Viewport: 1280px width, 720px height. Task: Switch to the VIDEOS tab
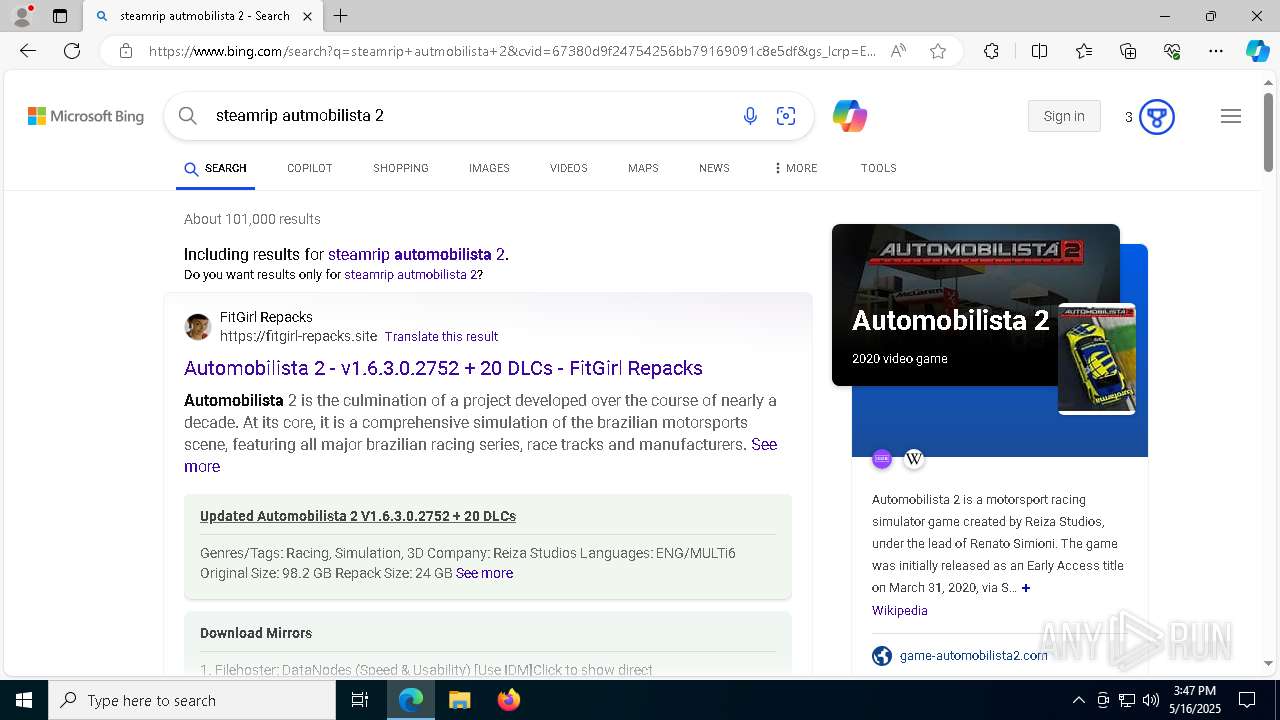point(569,168)
